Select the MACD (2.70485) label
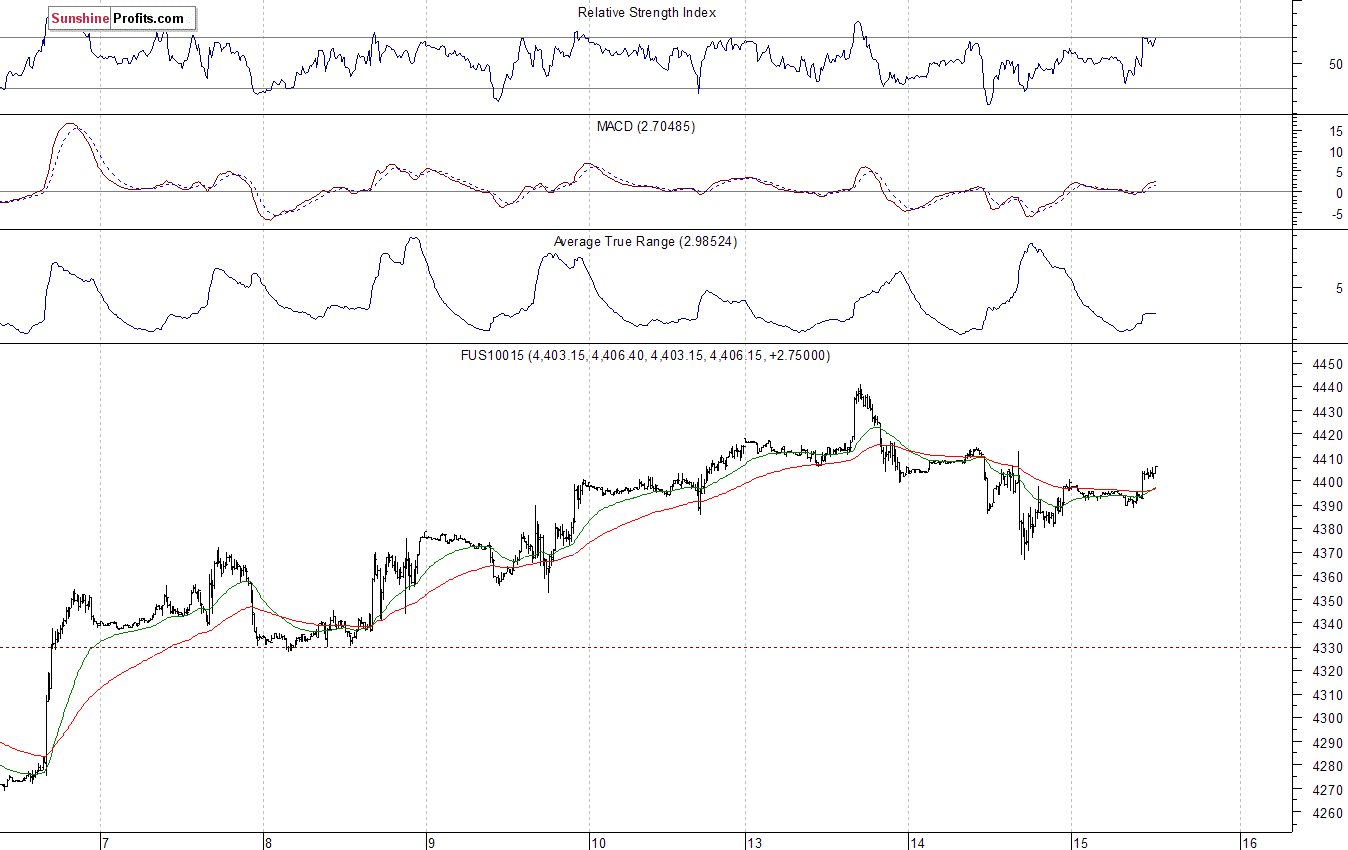 click(646, 127)
